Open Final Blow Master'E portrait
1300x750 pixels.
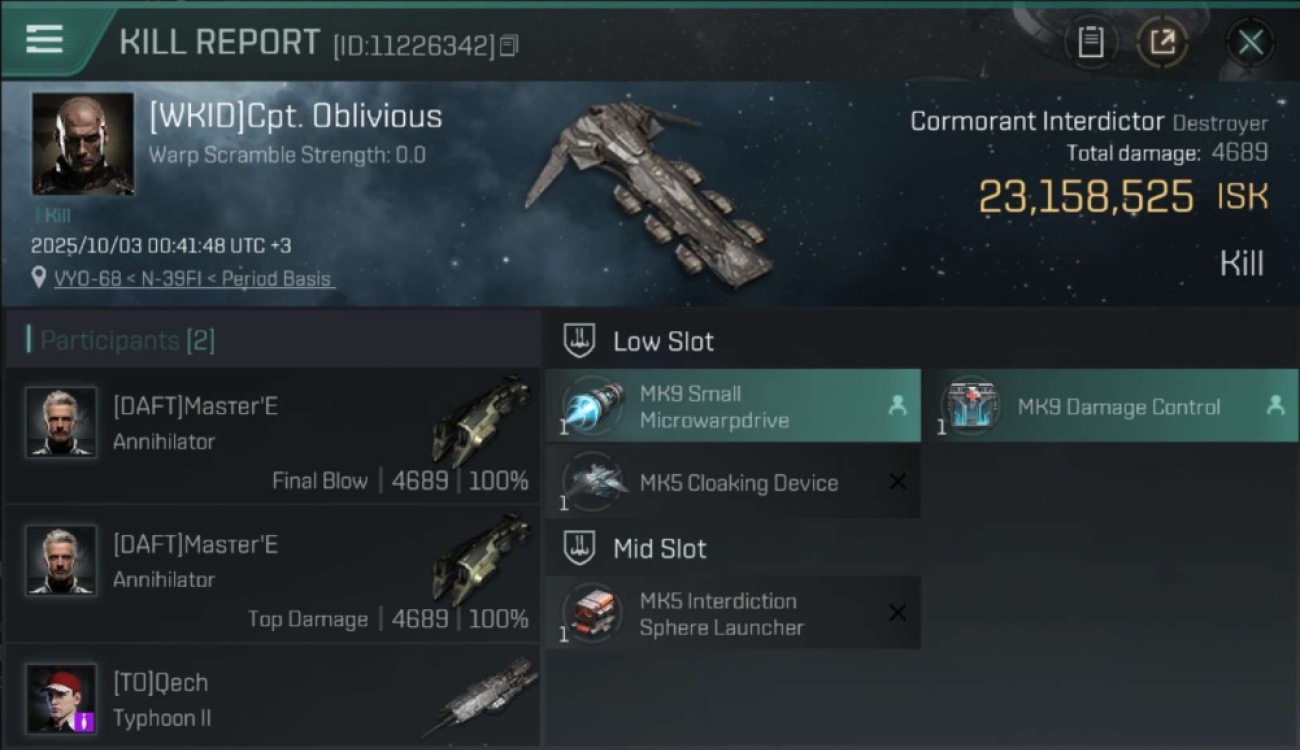click(x=61, y=422)
